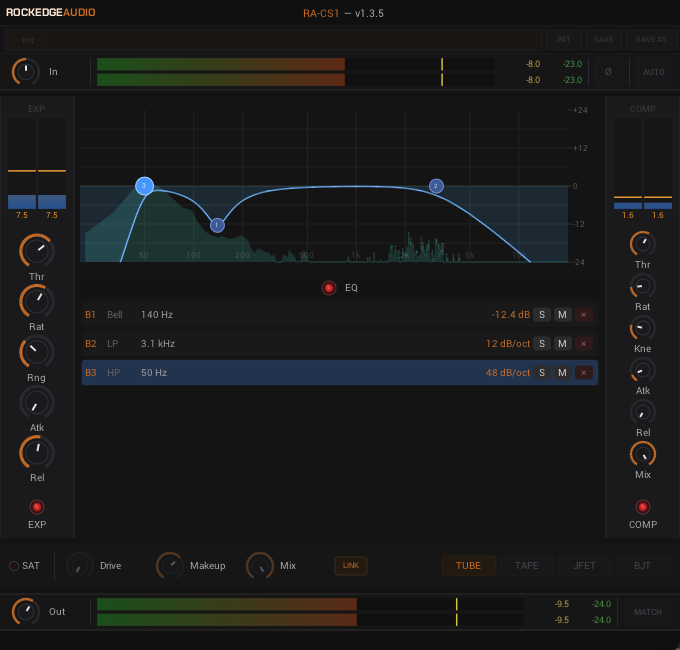Select EQ band node 2 on the graph
This screenshot has height=650, width=680.
pyautogui.click(x=436, y=186)
